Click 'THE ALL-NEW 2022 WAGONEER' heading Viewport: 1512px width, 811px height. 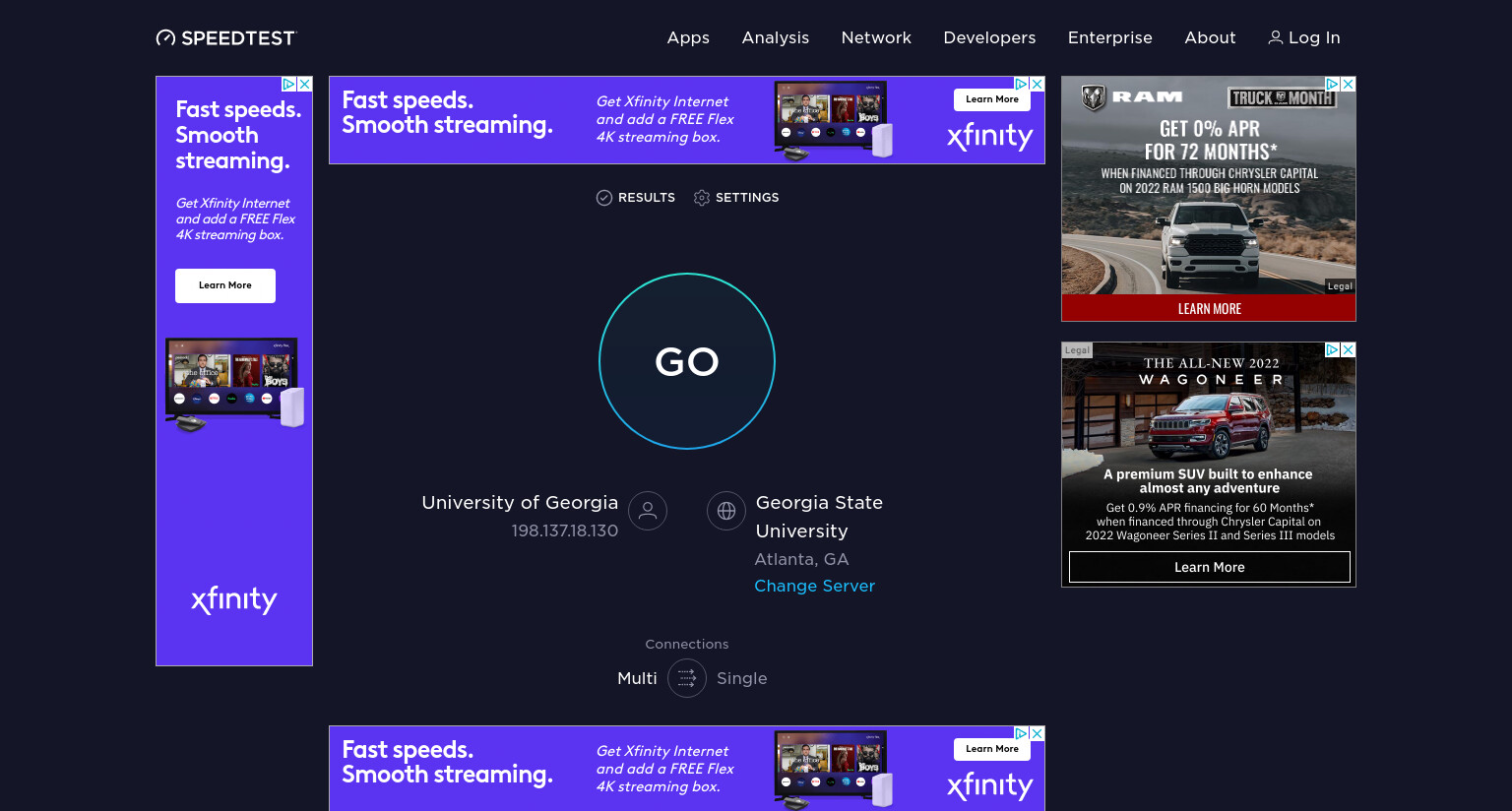coord(1211,371)
